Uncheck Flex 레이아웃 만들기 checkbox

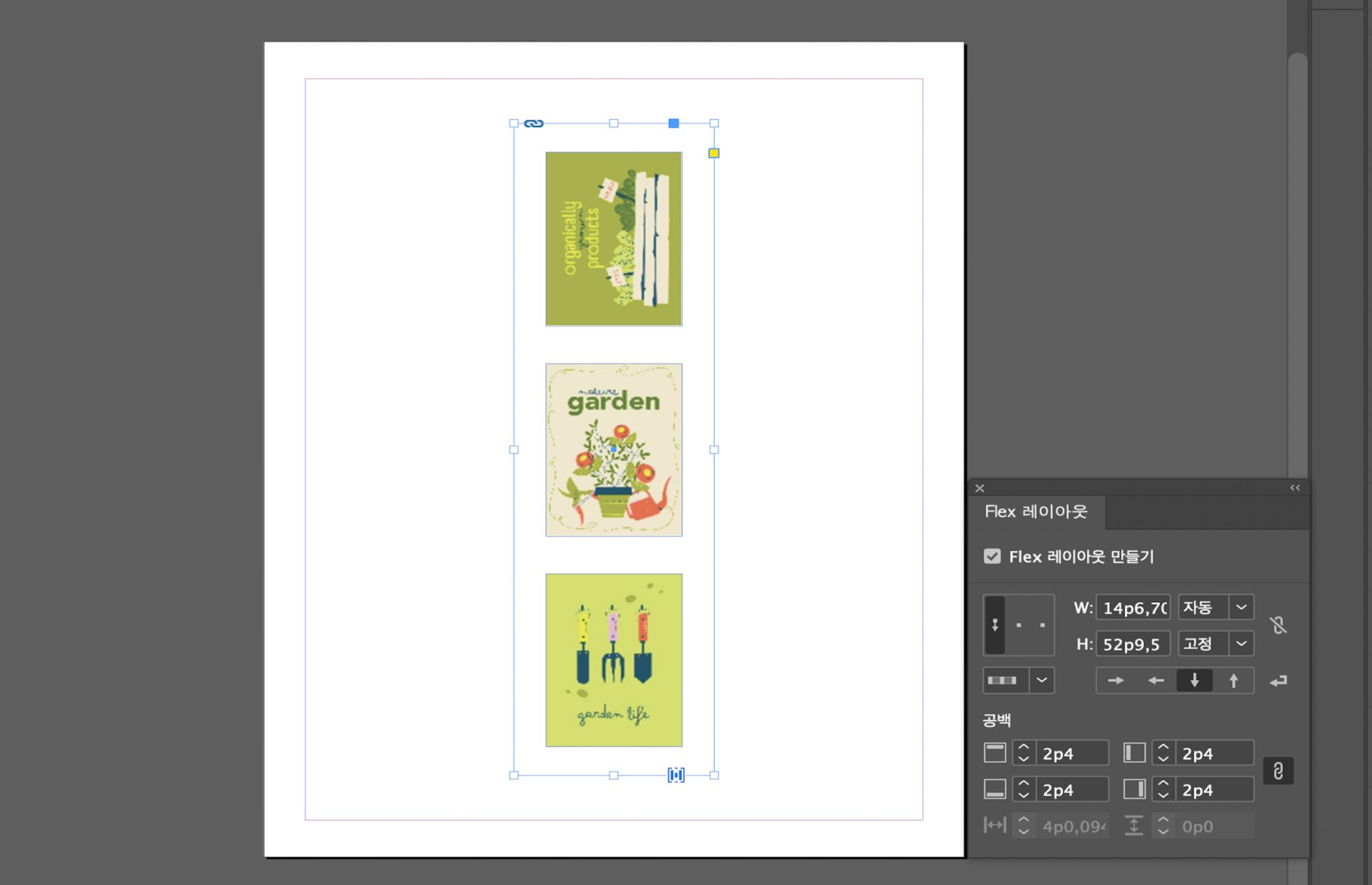pos(992,556)
